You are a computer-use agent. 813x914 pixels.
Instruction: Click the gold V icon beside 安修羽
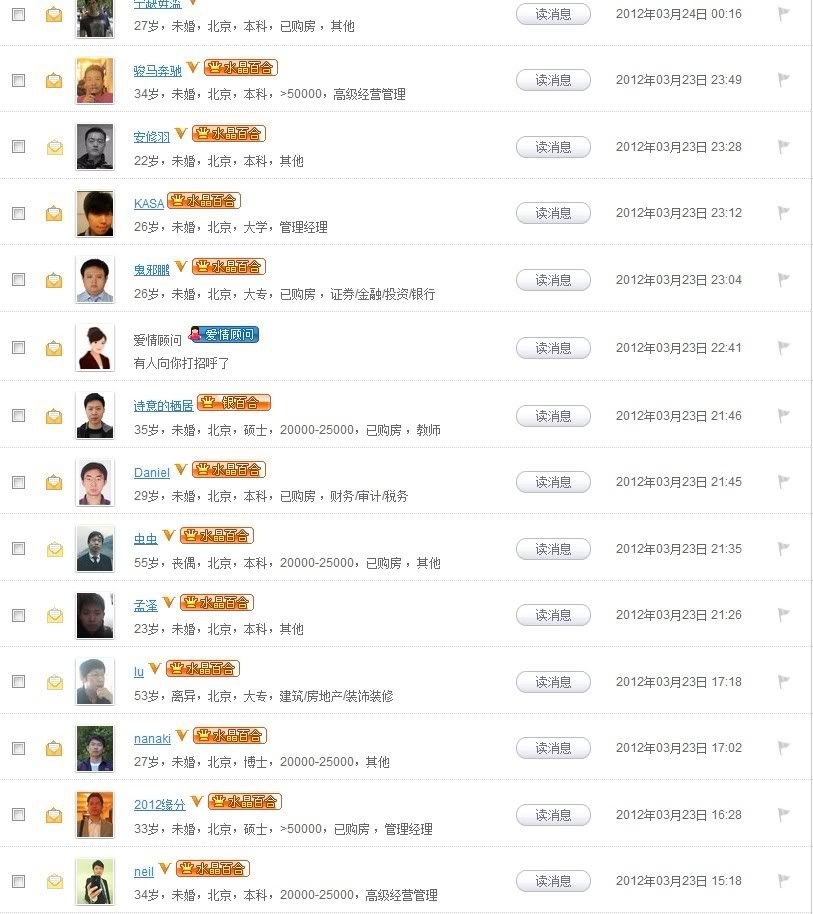coord(181,133)
